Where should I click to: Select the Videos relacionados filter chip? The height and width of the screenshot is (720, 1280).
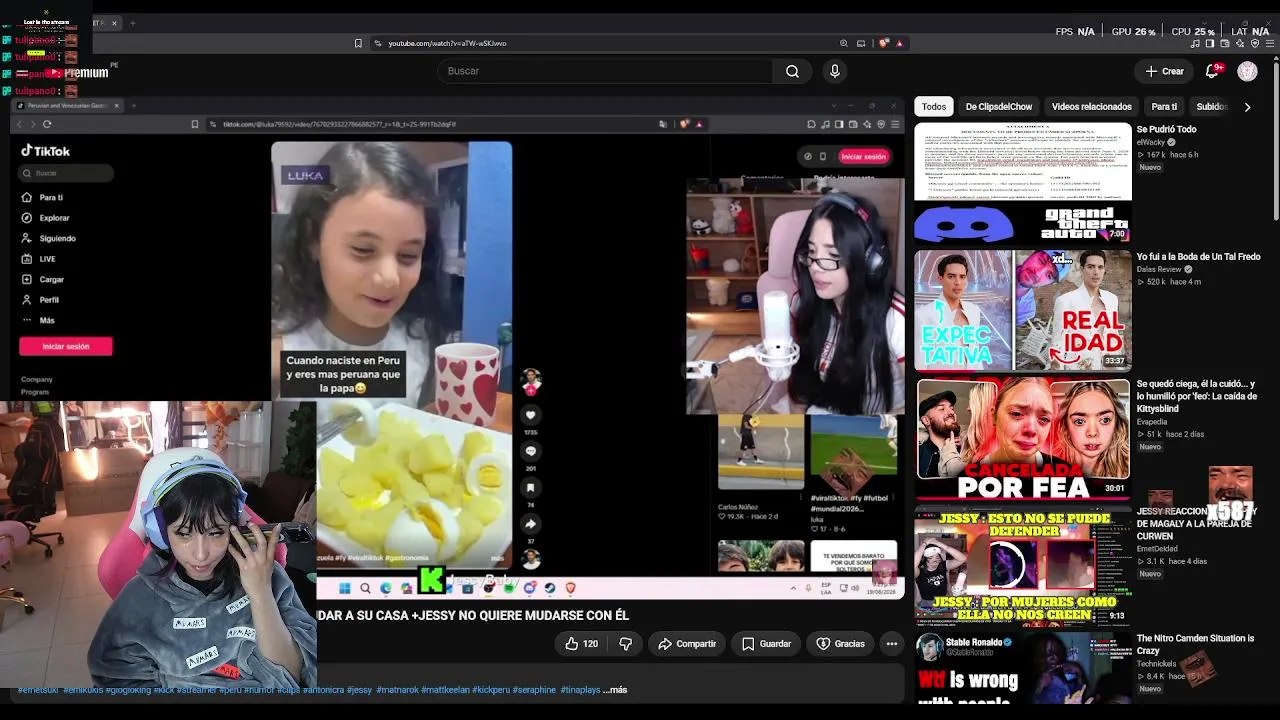(x=1092, y=107)
